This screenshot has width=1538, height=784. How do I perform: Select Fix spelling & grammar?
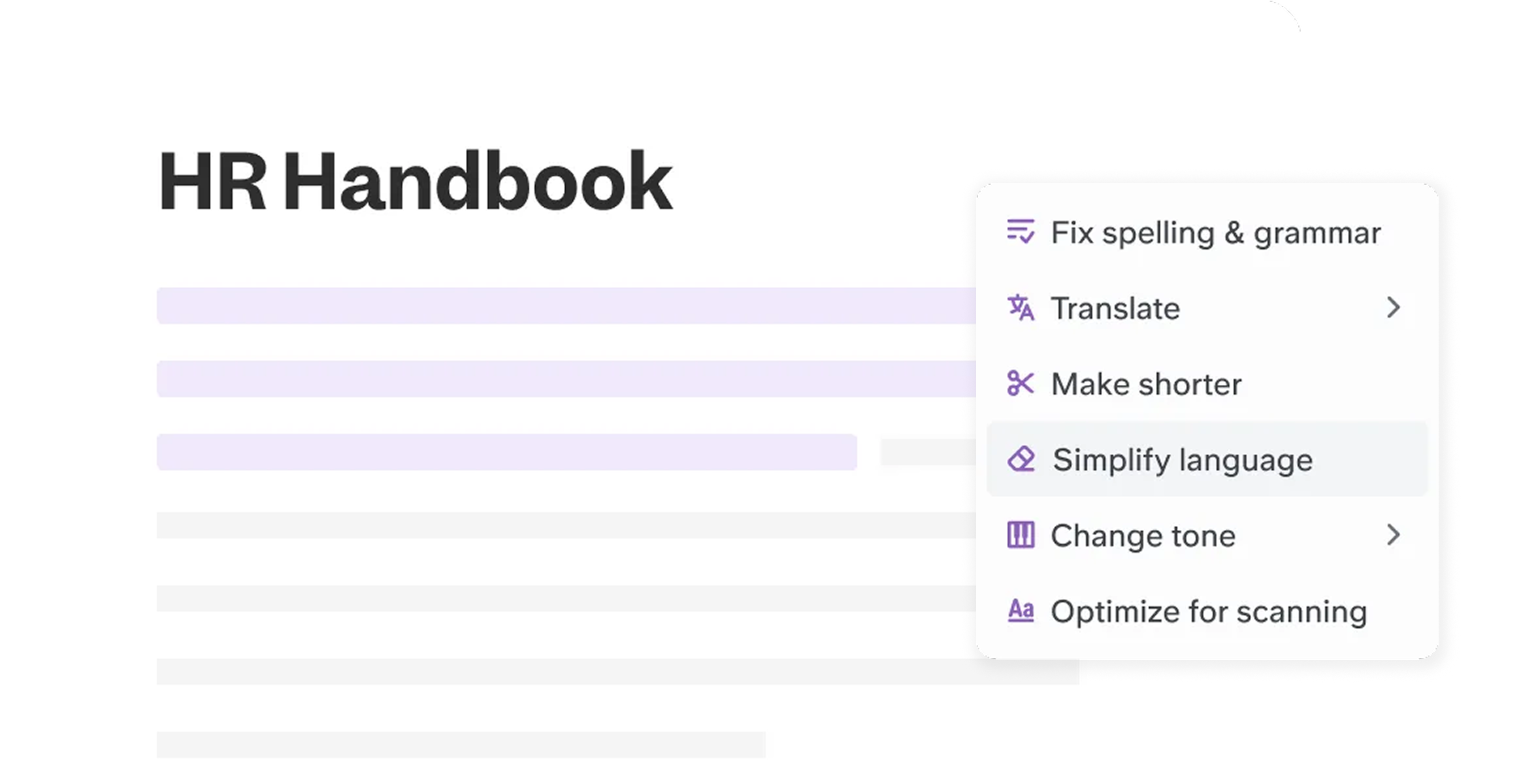tap(1215, 233)
